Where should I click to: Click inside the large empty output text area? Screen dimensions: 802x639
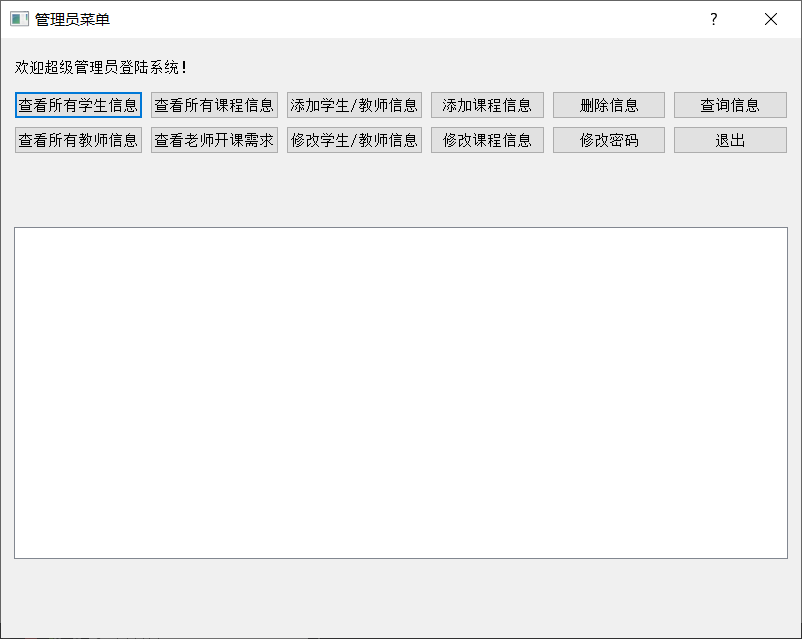(x=401, y=393)
